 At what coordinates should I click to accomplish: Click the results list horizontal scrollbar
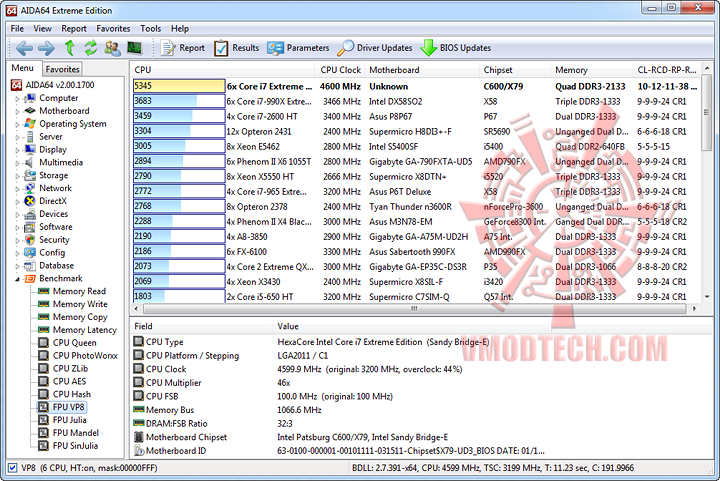tap(415, 308)
